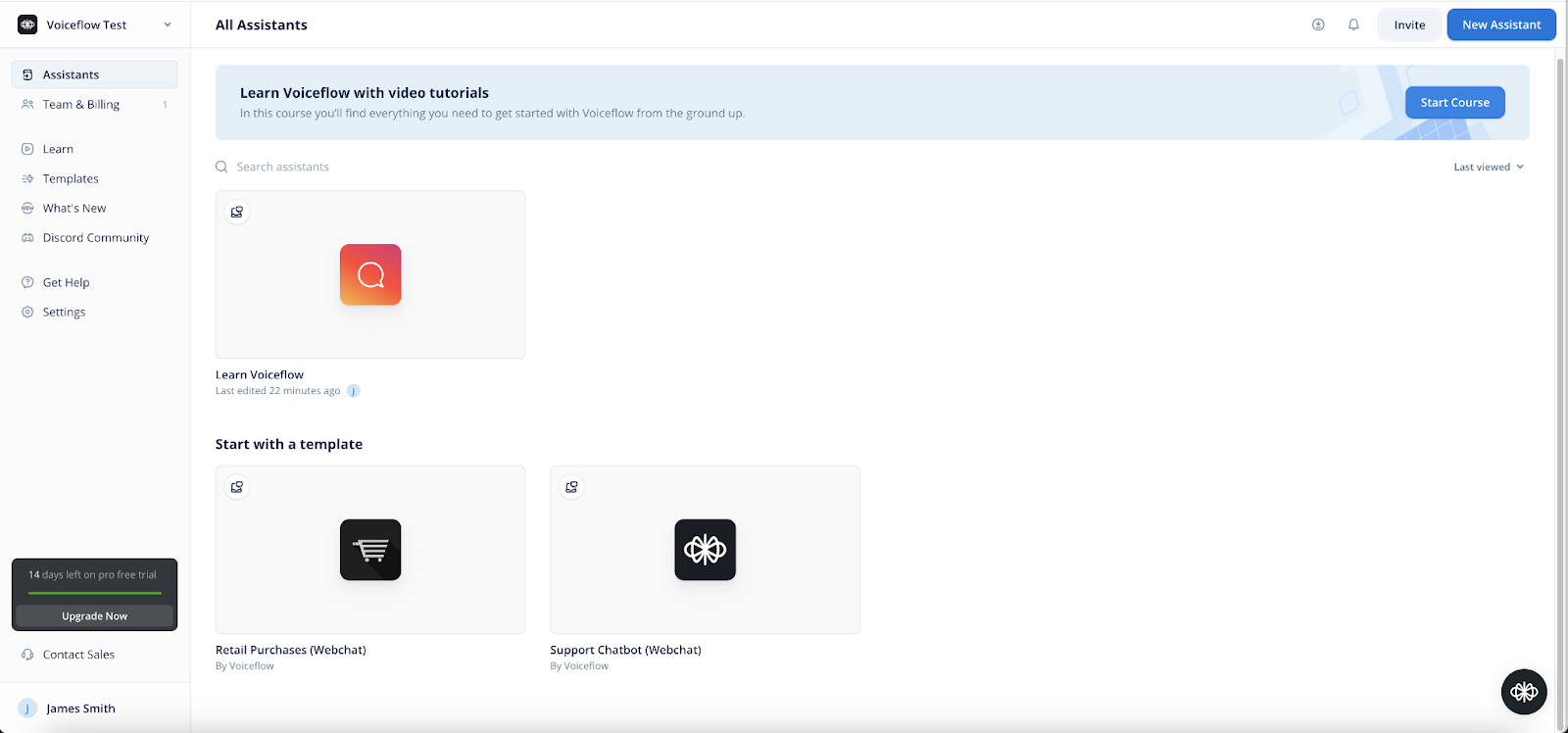
Task: Click Last edited 22 minutes ago text
Action: tap(278, 391)
